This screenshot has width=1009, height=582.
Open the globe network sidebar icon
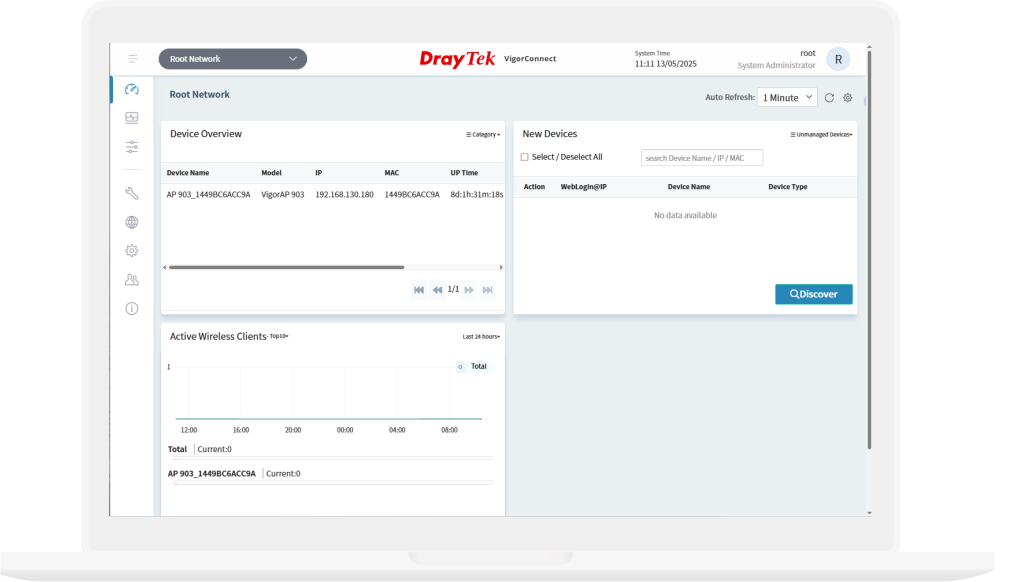coord(132,222)
